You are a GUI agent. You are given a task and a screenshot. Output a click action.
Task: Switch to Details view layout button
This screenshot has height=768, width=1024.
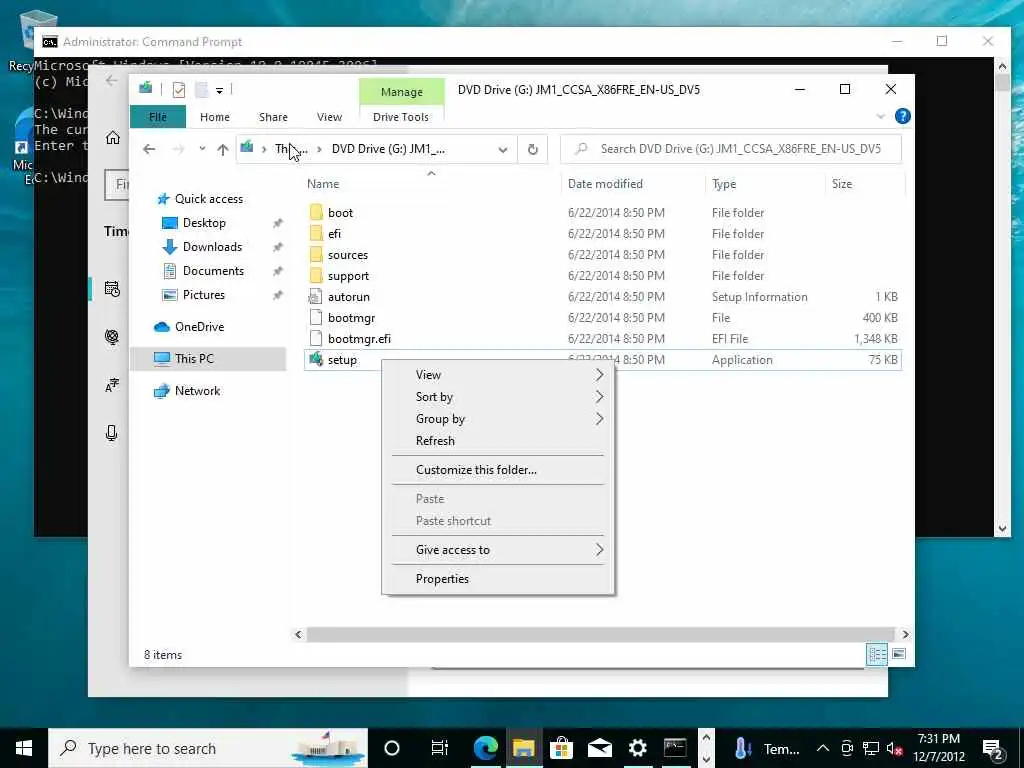pos(876,654)
